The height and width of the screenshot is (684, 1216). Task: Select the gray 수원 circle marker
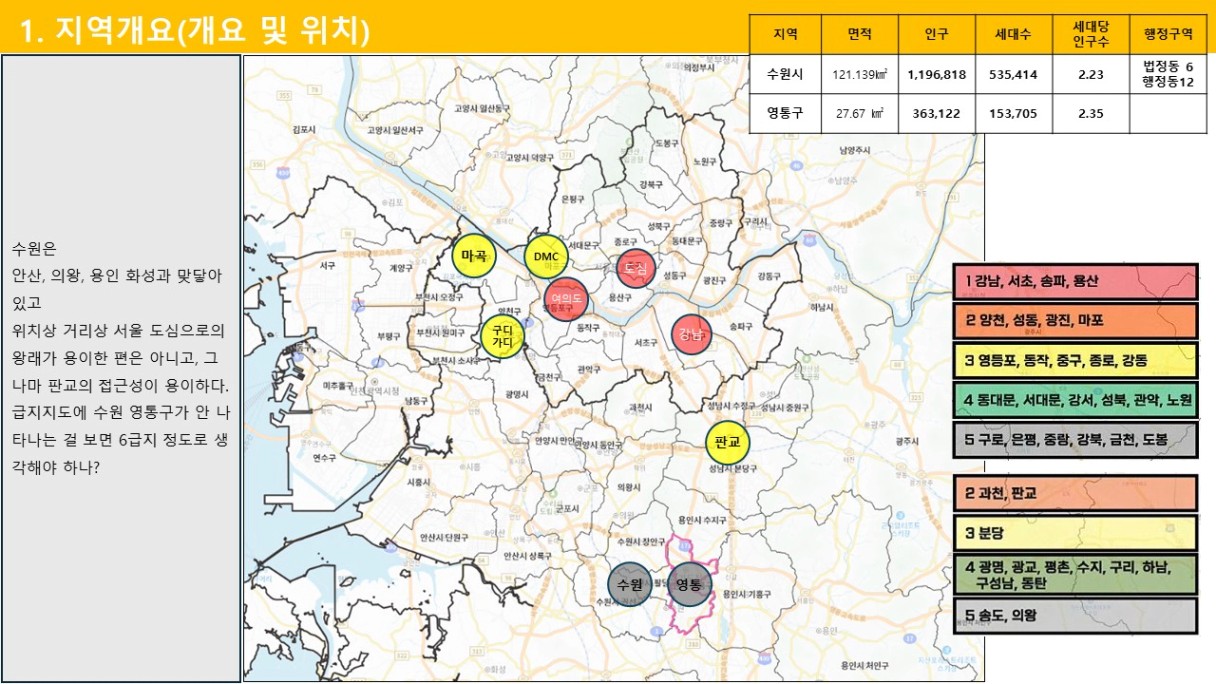point(631,584)
